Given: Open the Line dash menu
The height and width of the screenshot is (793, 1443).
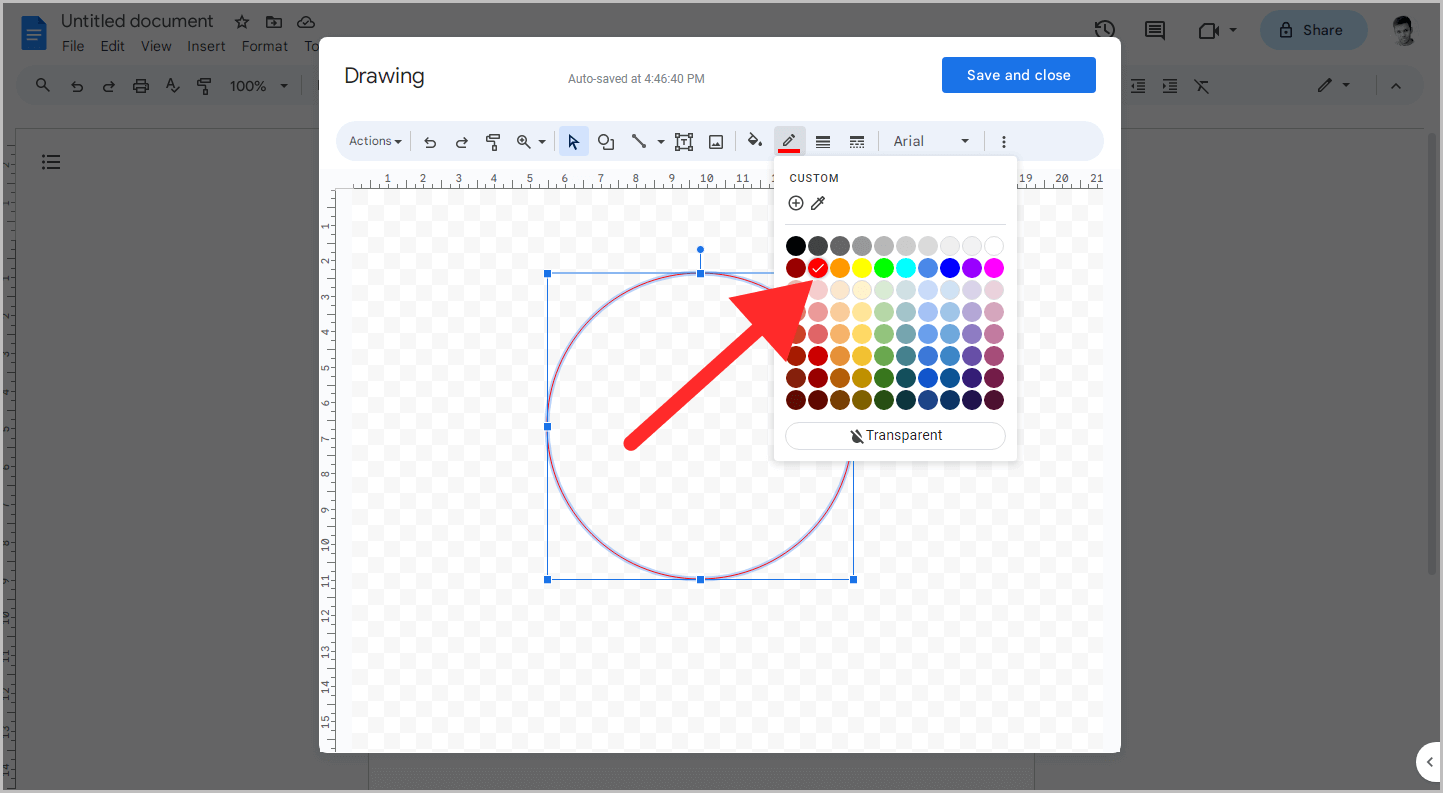Looking at the screenshot, I should click(857, 141).
